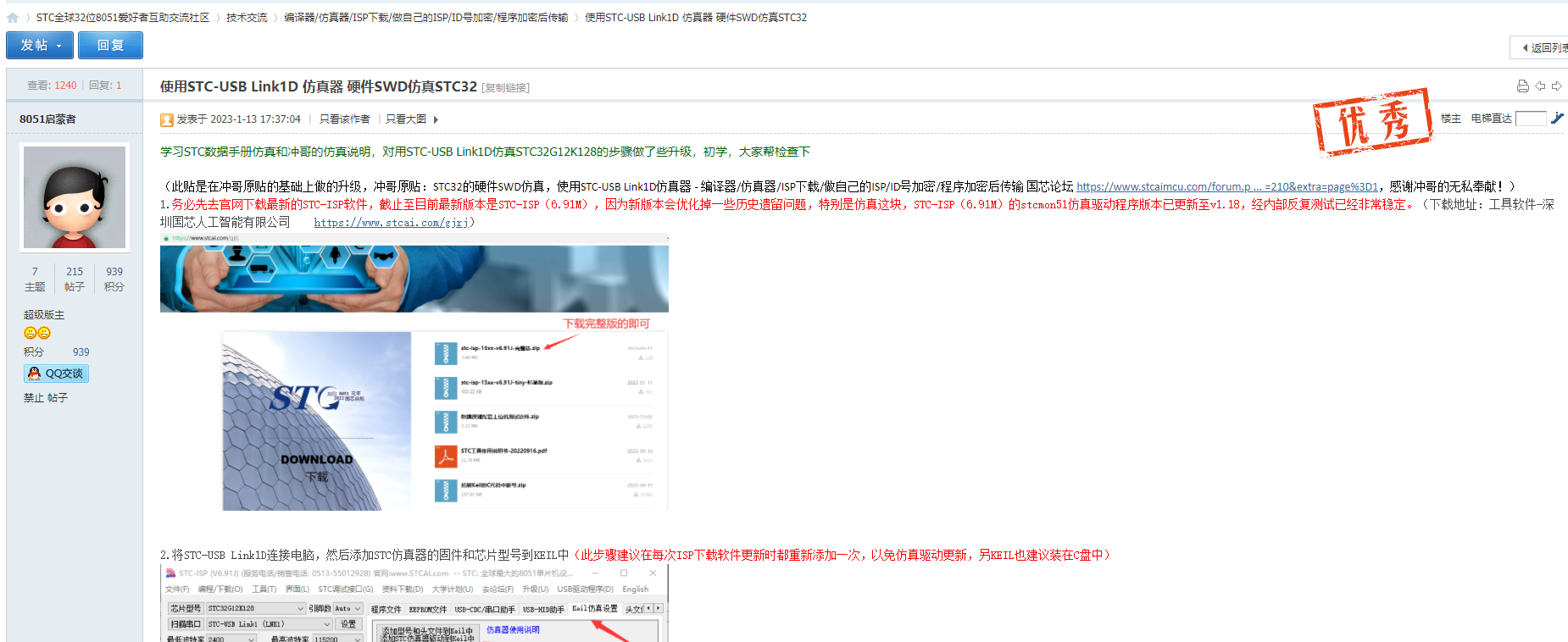
Task: Switch to 只看大图 view
Action: pos(406,119)
